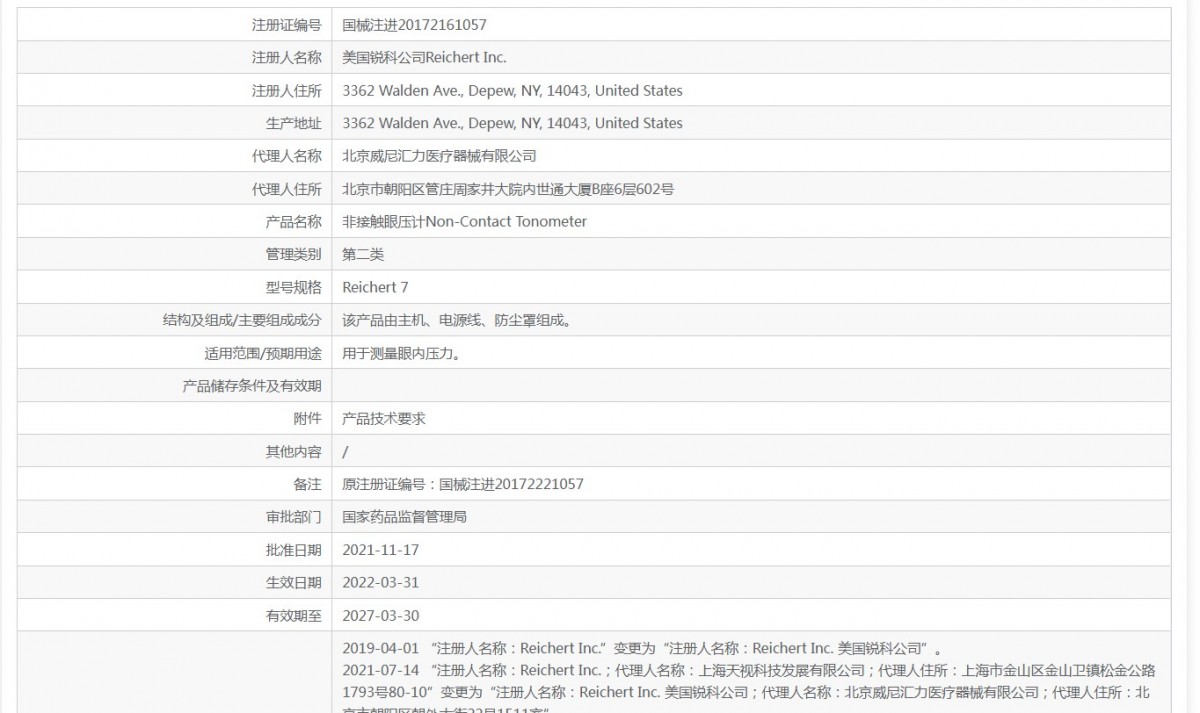Click the 审批部门 label
This screenshot has height=713, width=1200.
(x=294, y=518)
